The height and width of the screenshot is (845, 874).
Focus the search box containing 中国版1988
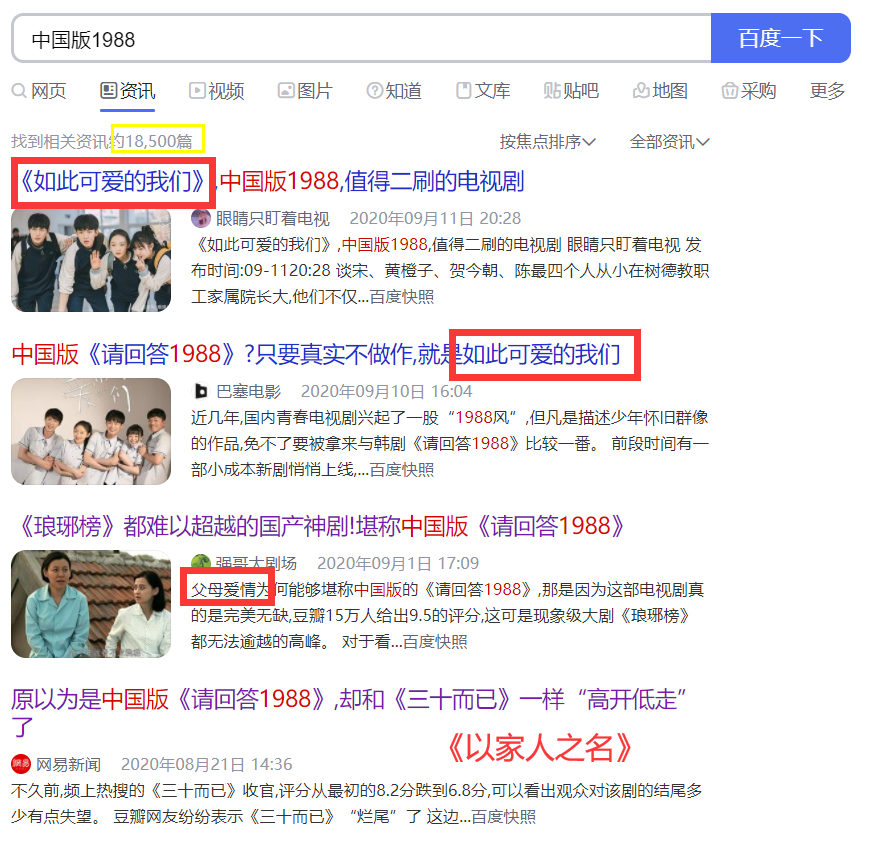[x=361, y=39]
